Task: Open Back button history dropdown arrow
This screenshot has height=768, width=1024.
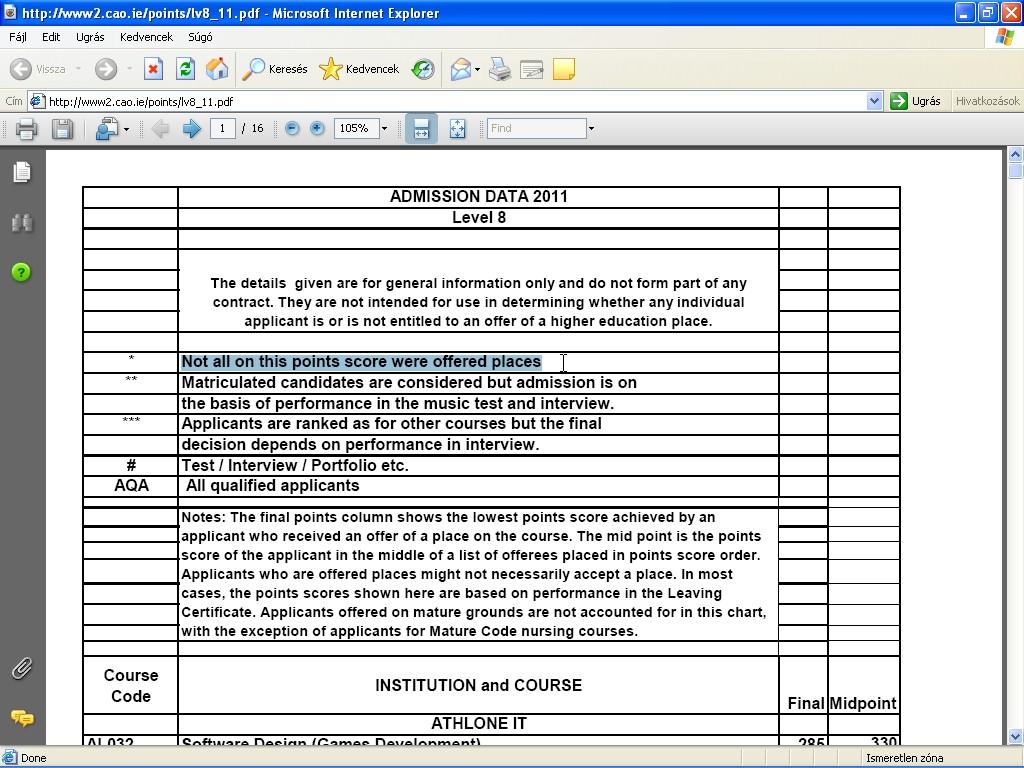Action: tap(78, 69)
